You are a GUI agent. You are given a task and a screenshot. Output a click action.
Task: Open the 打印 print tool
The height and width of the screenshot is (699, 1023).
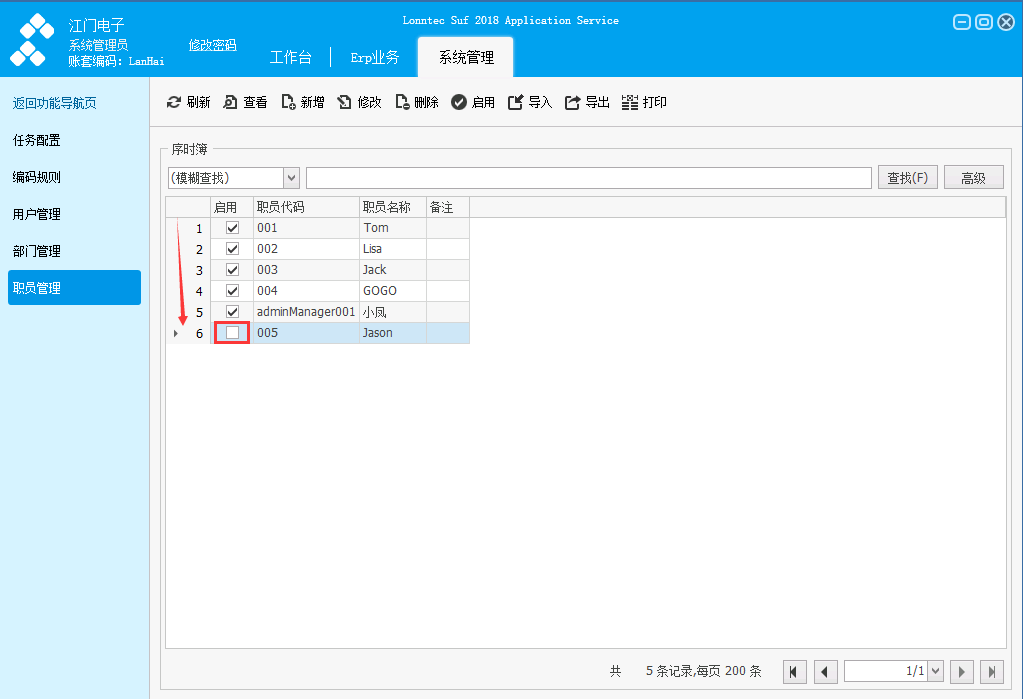[630, 102]
